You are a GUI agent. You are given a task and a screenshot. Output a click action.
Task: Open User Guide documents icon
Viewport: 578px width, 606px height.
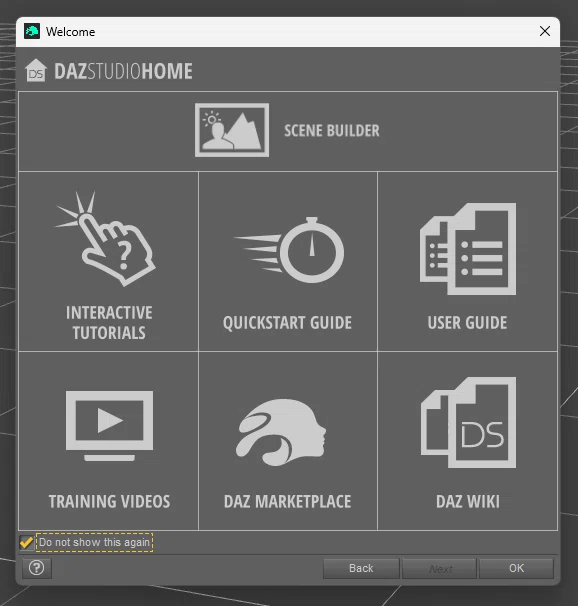tap(468, 249)
